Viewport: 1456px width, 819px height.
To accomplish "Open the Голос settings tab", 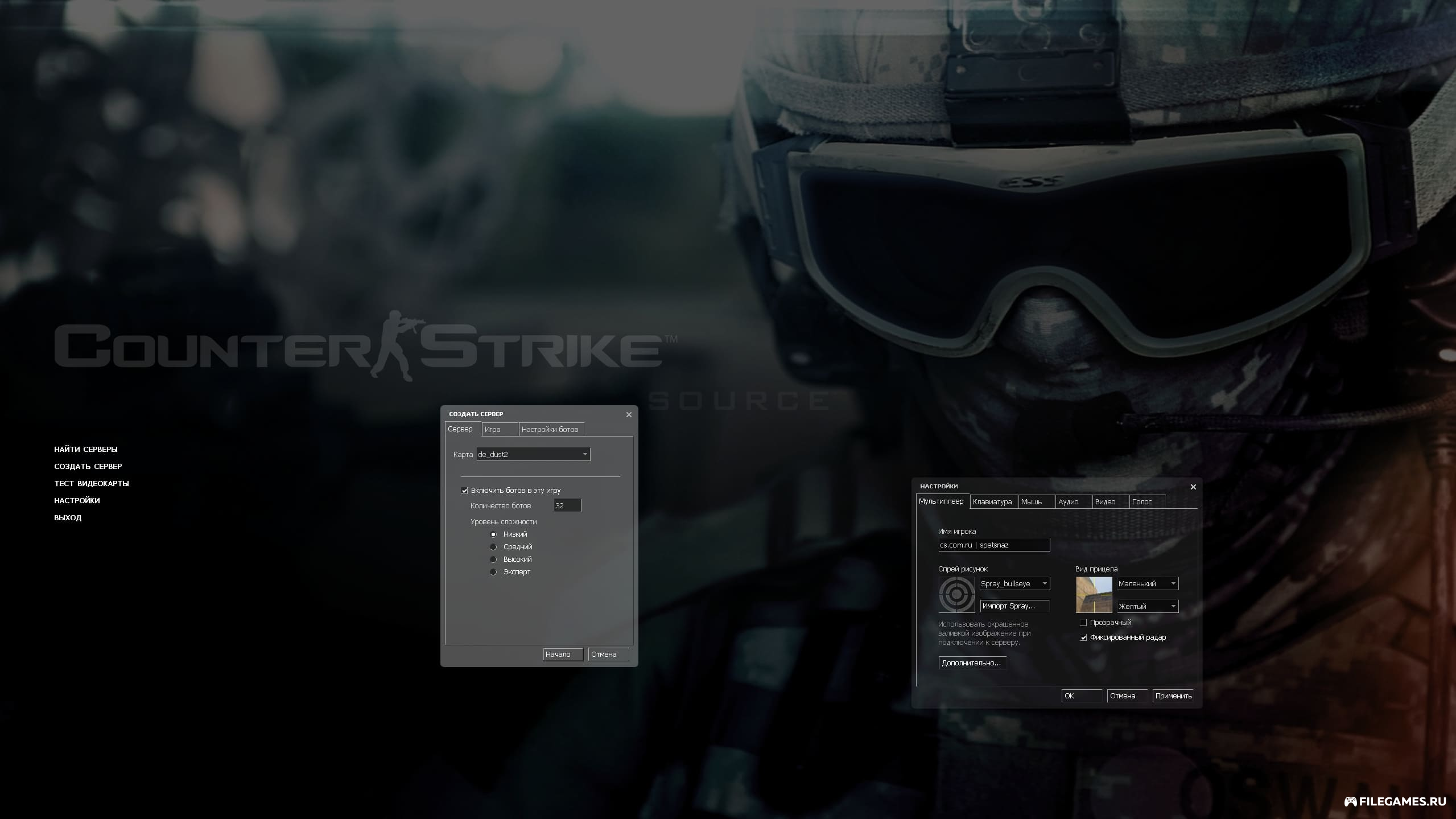I will (1148, 502).
